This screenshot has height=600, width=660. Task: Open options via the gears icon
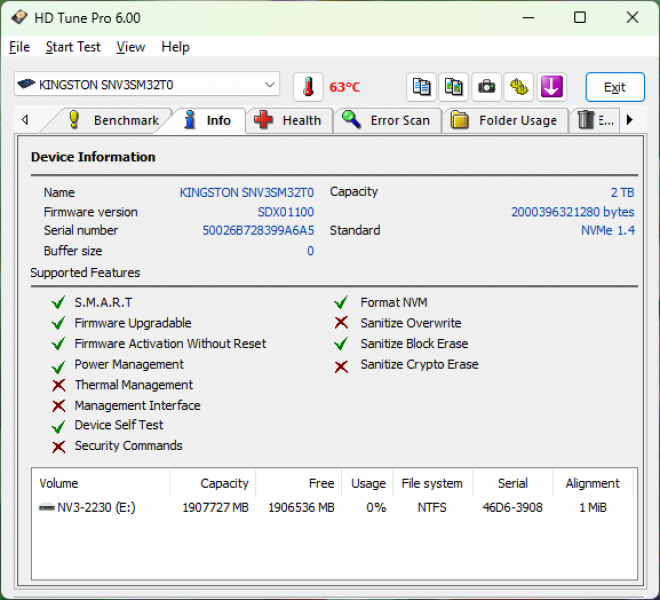[x=518, y=87]
